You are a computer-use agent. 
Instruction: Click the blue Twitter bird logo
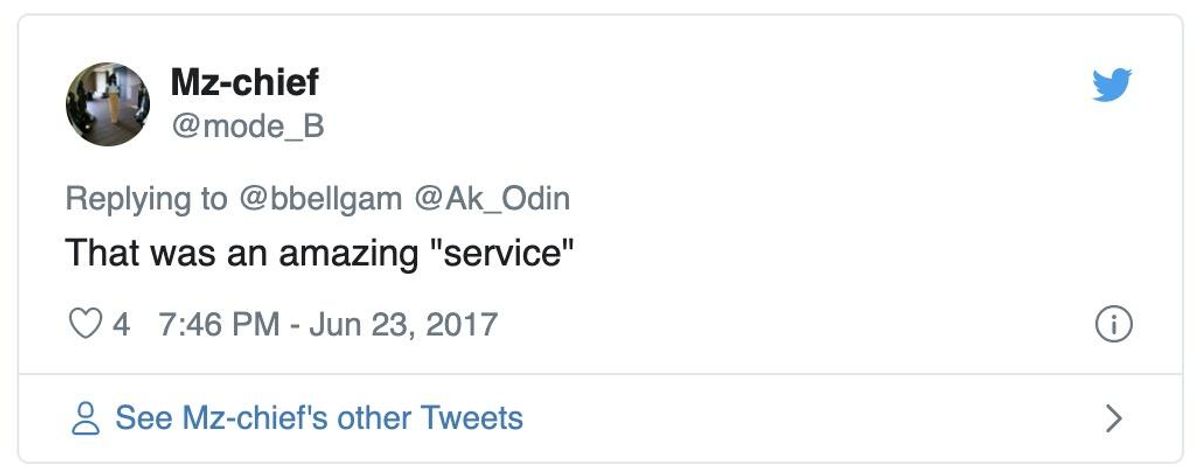[x=1112, y=86]
